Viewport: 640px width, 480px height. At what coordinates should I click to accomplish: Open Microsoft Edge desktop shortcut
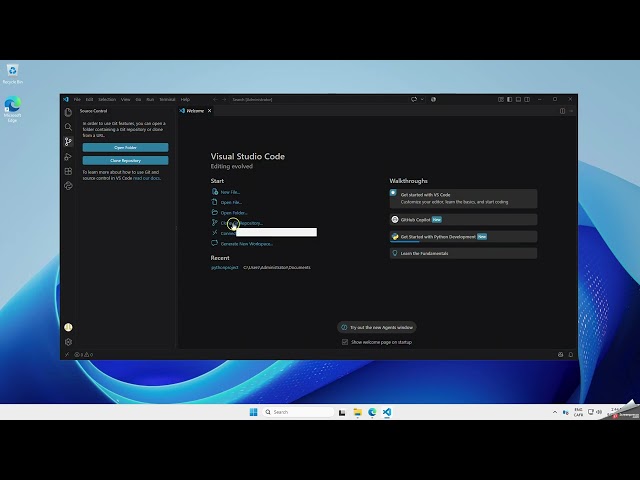tap(13, 109)
